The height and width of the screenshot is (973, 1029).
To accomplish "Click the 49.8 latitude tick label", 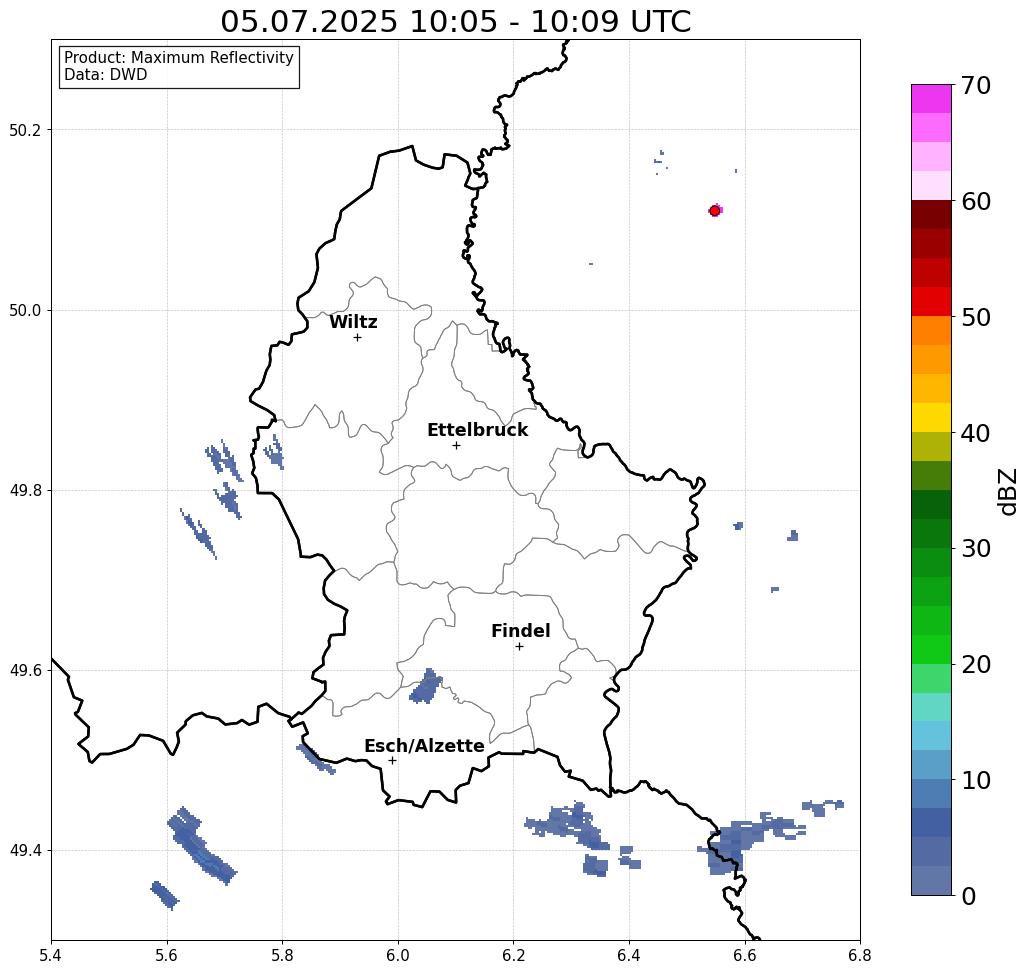I will (25, 491).
